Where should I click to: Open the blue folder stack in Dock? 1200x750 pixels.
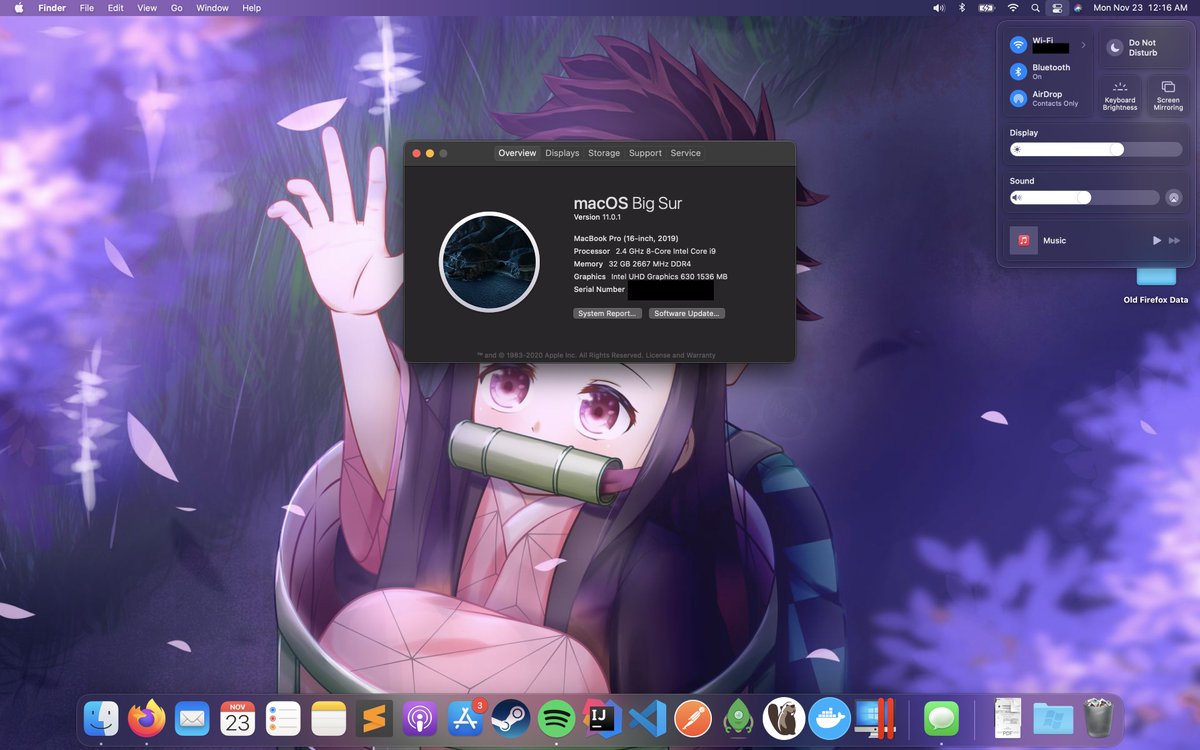(1053, 718)
